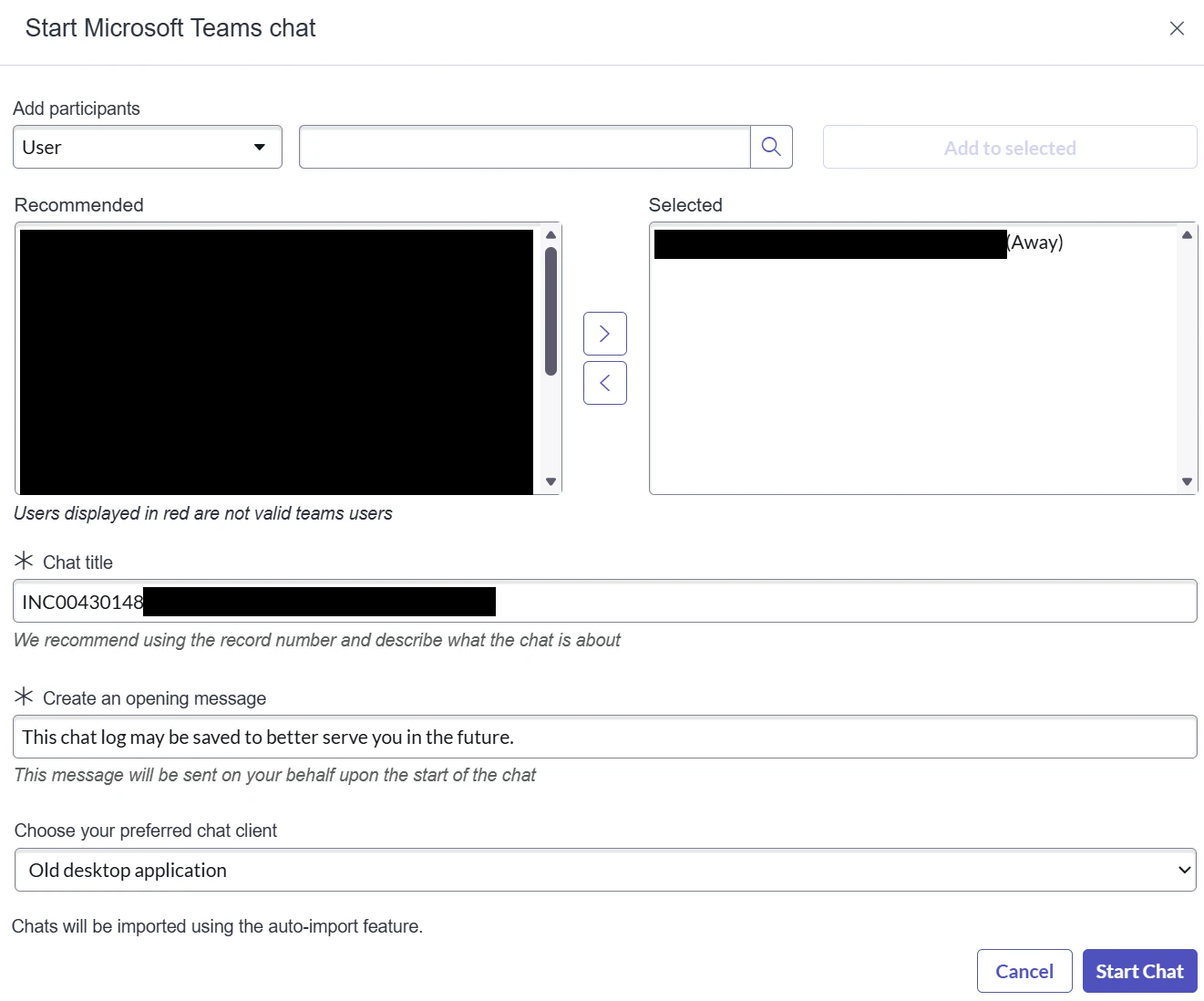
Task: Click the 'Recommended' list heading
Action: point(79,205)
